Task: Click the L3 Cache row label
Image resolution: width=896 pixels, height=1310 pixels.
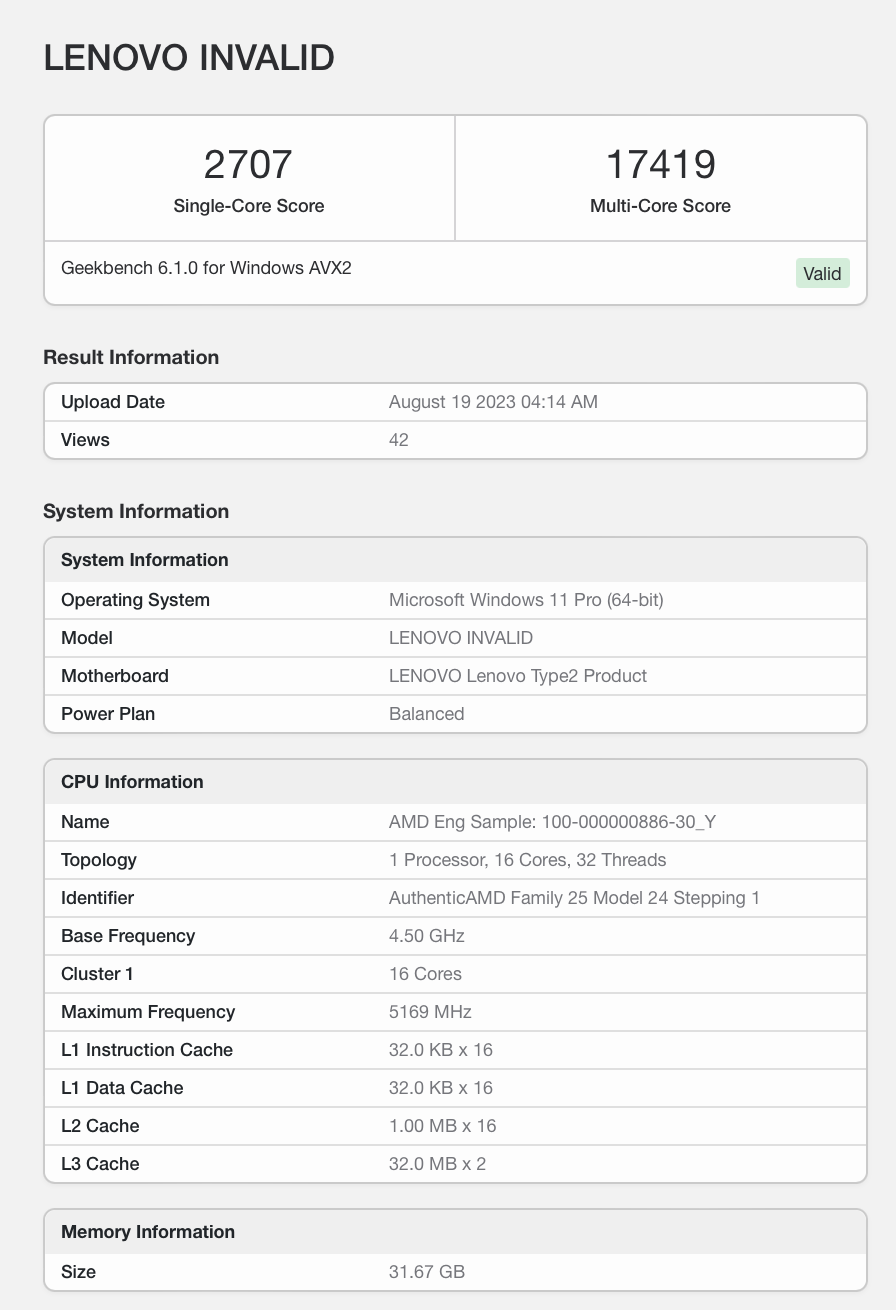Action: coord(100,1164)
